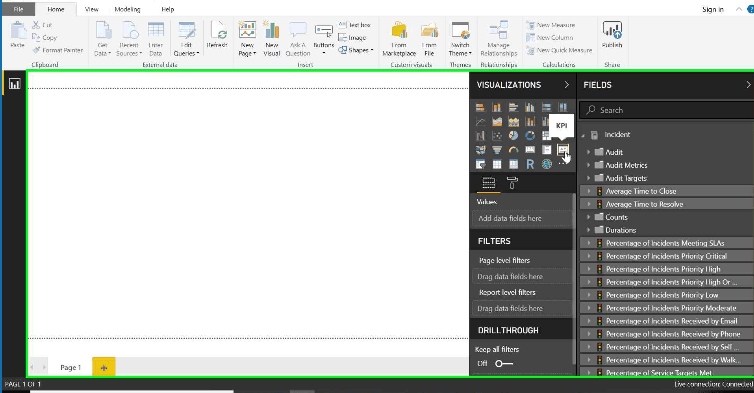
Task: Collapse the Incident table
Action: tap(583, 135)
